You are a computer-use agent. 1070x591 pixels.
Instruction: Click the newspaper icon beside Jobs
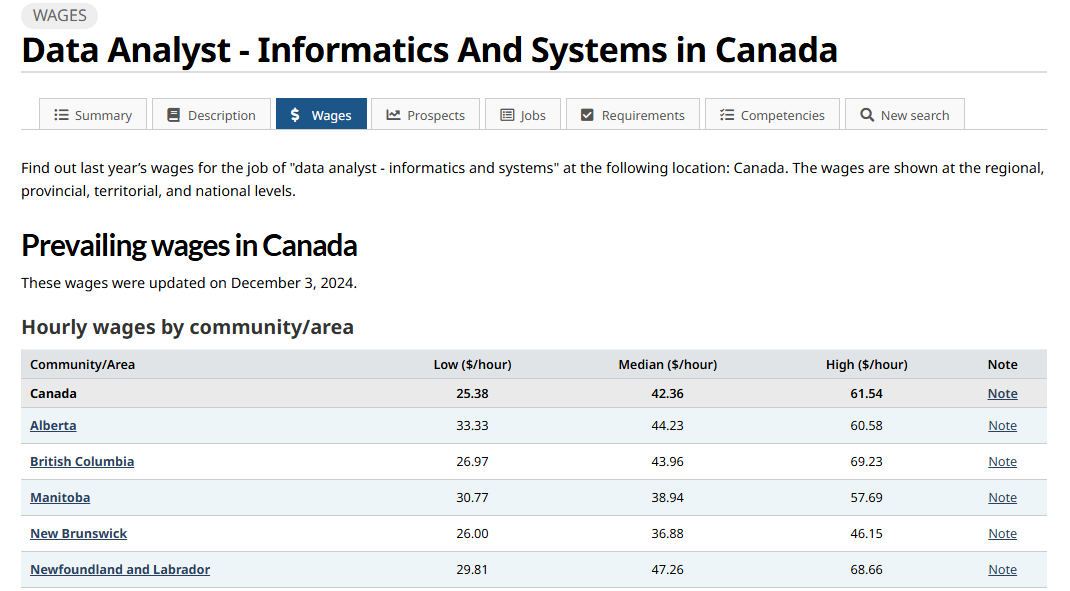tap(507, 115)
